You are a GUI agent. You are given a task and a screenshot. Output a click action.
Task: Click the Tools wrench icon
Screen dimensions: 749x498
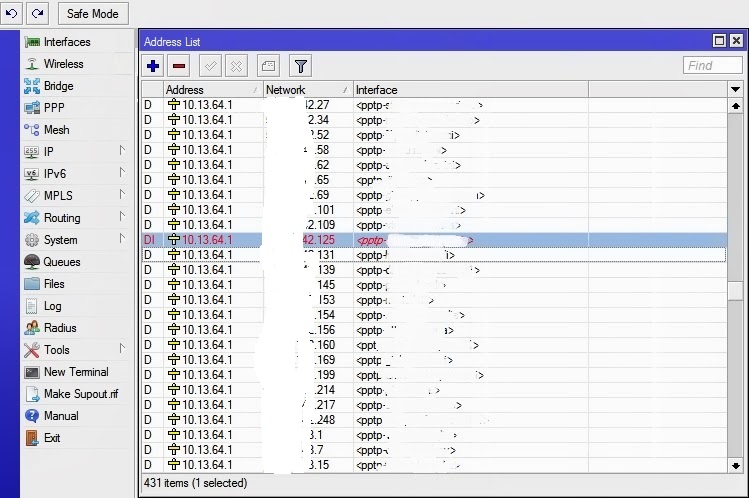coord(32,350)
